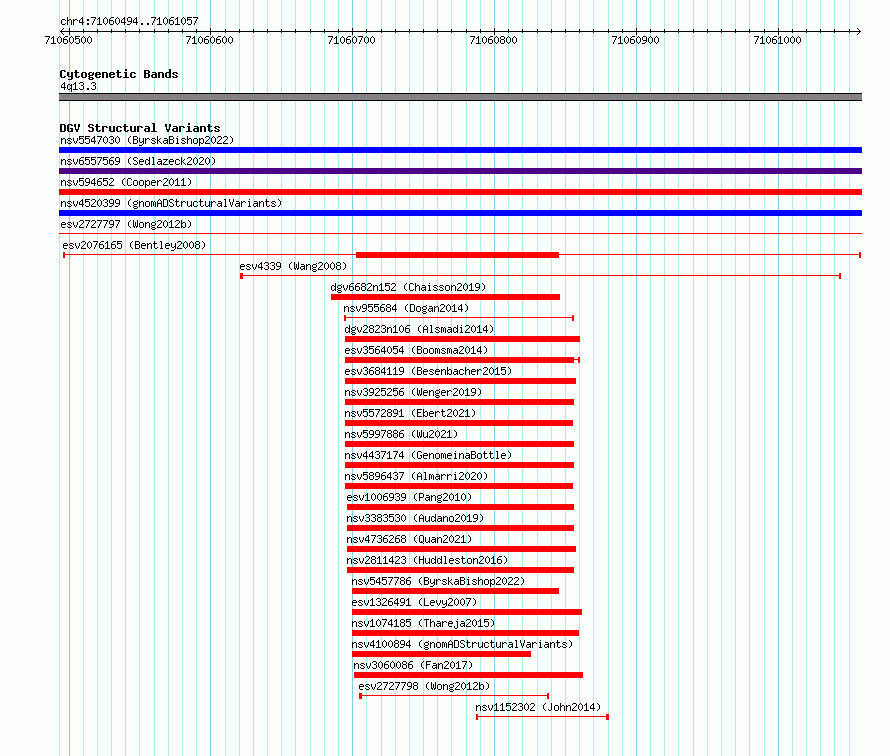
Task: Open nsv4100894 (gnomADStructuralVariants) label
Action: coord(462,644)
